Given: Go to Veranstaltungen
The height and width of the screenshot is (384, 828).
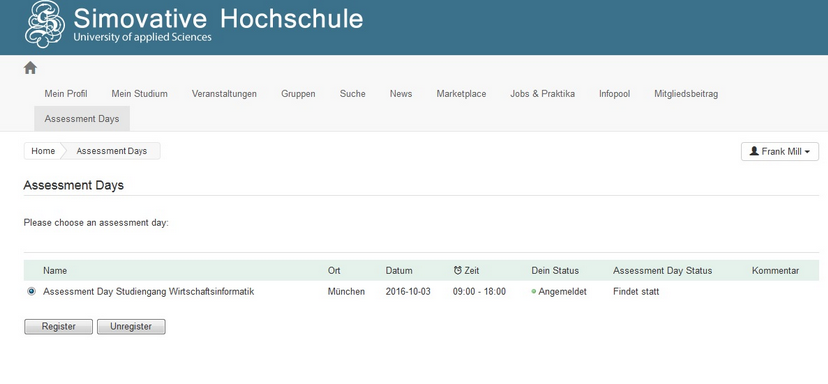Looking at the screenshot, I should [224, 93].
